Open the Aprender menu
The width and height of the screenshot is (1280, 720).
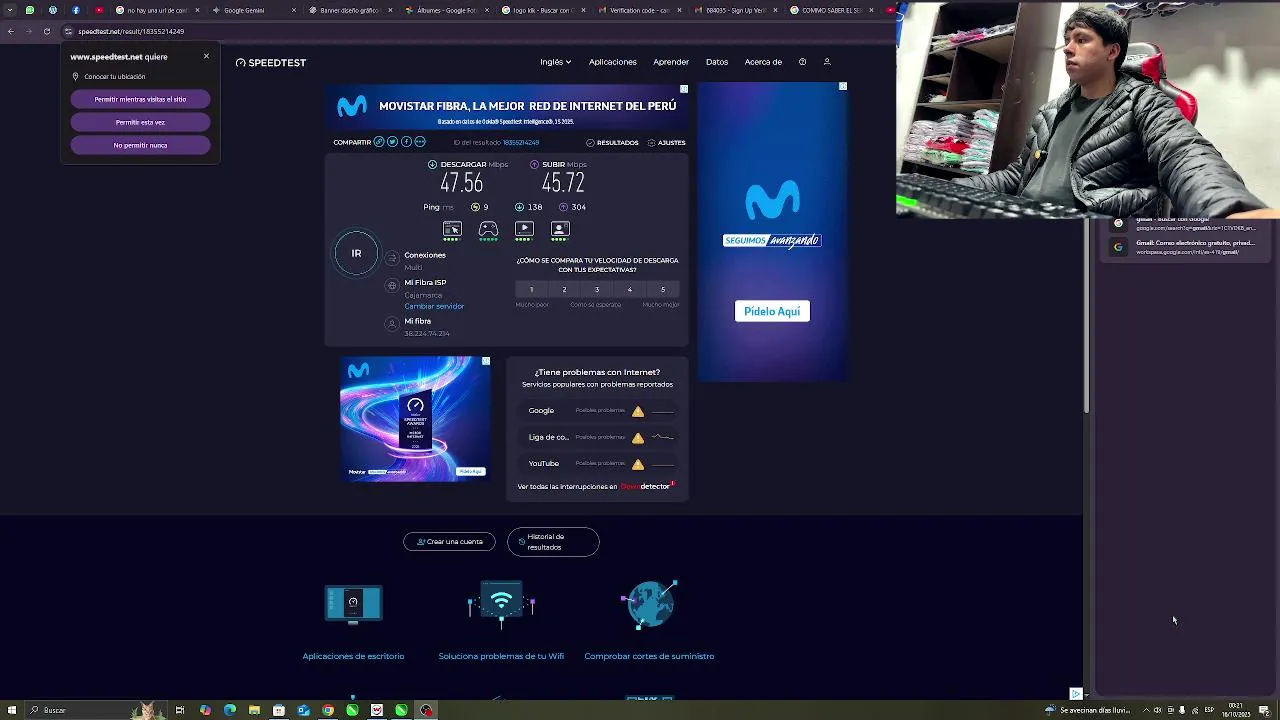tap(671, 62)
